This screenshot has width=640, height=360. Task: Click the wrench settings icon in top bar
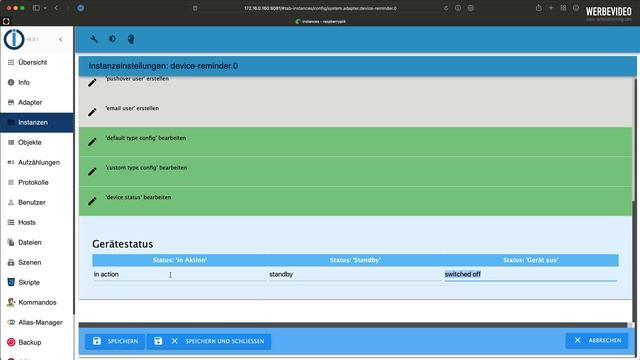tap(94, 39)
